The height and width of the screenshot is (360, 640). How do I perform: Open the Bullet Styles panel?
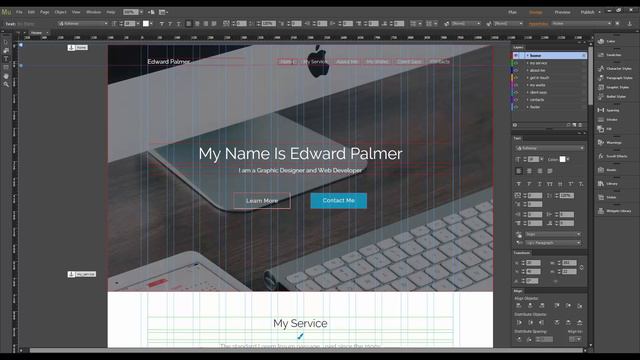(612, 97)
